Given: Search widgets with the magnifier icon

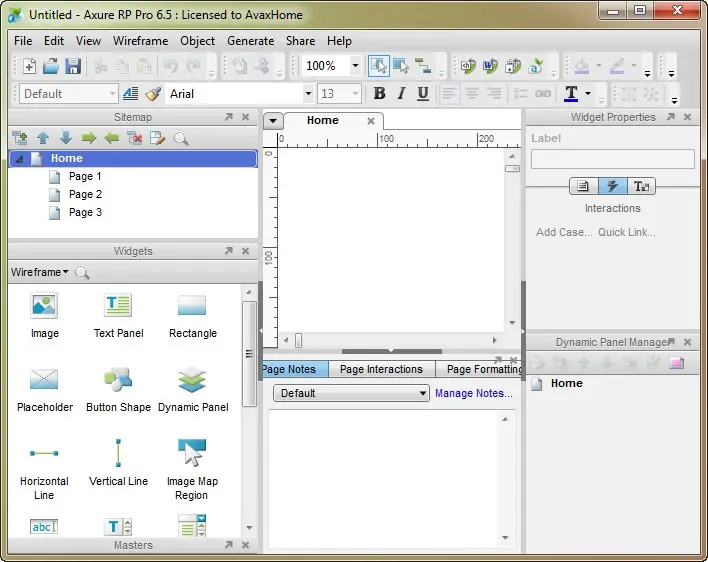Looking at the screenshot, I should point(82,272).
